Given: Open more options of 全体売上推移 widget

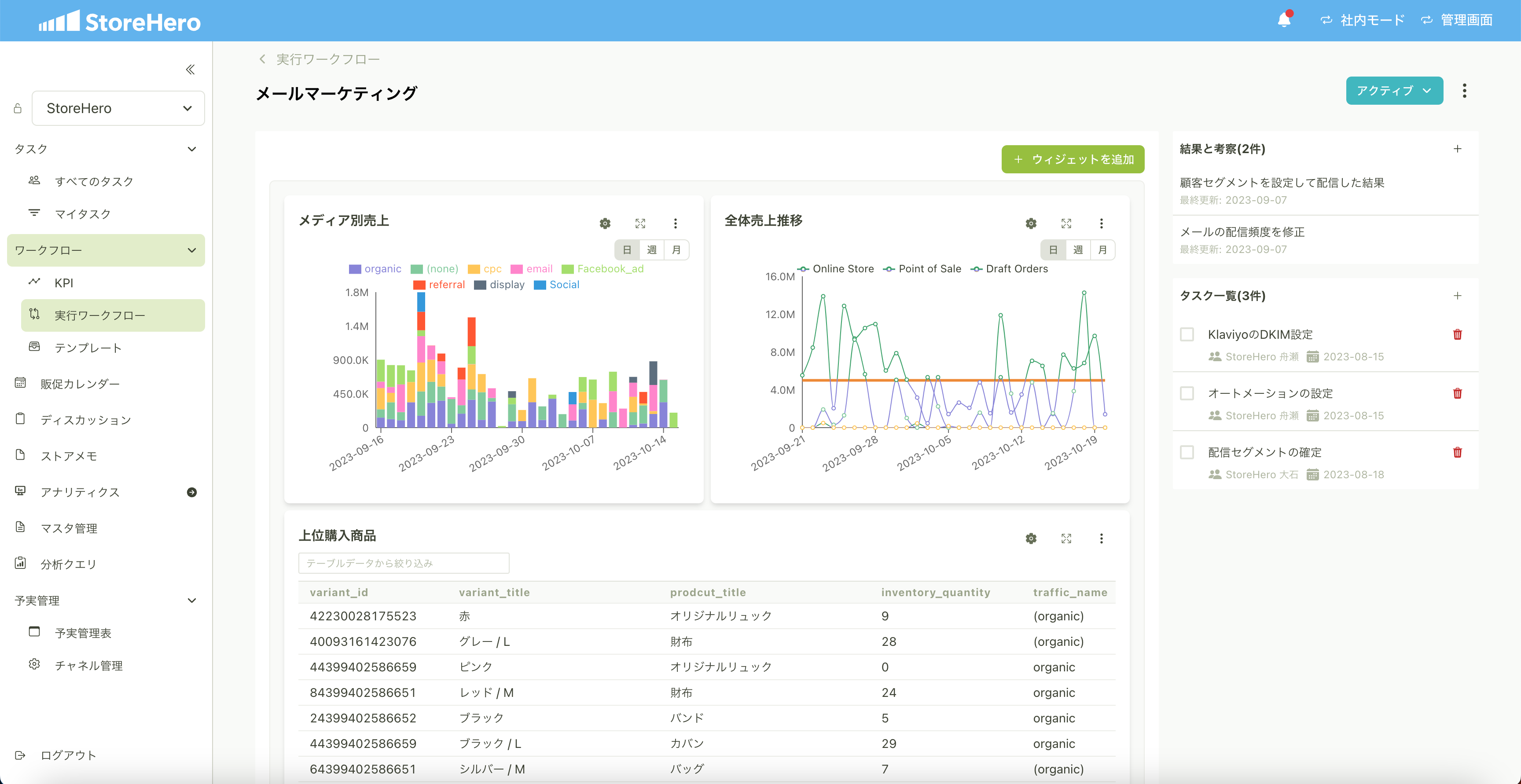Looking at the screenshot, I should pos(1101,224).
